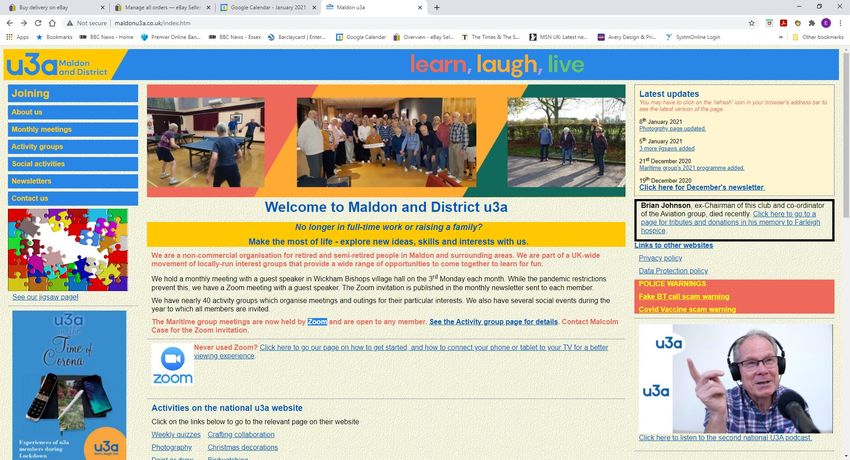This screenshot has width=850, height=460.
Task: Open the Data Protection policy link
Action: pos(673,271)
